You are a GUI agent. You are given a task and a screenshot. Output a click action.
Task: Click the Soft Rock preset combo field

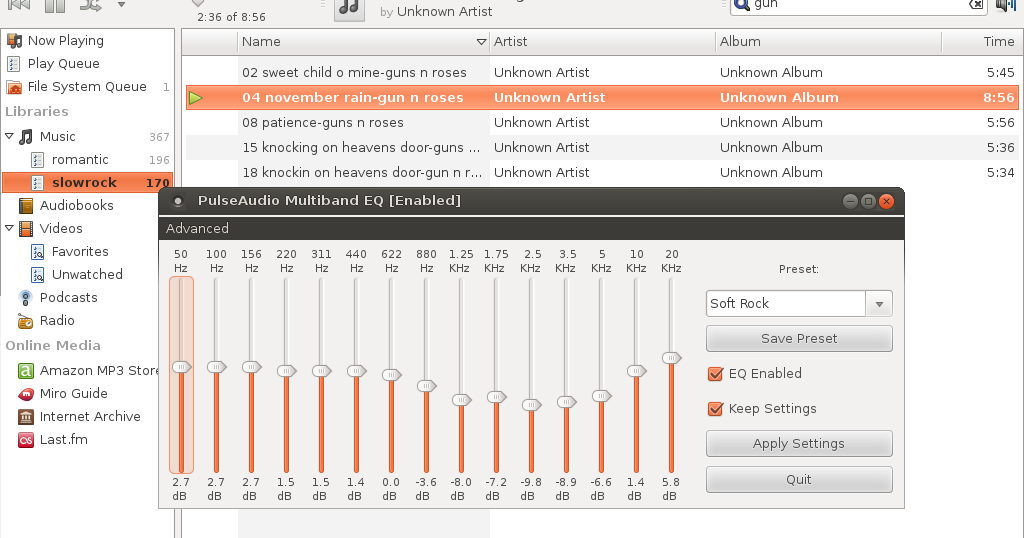(x=786, y=304)
